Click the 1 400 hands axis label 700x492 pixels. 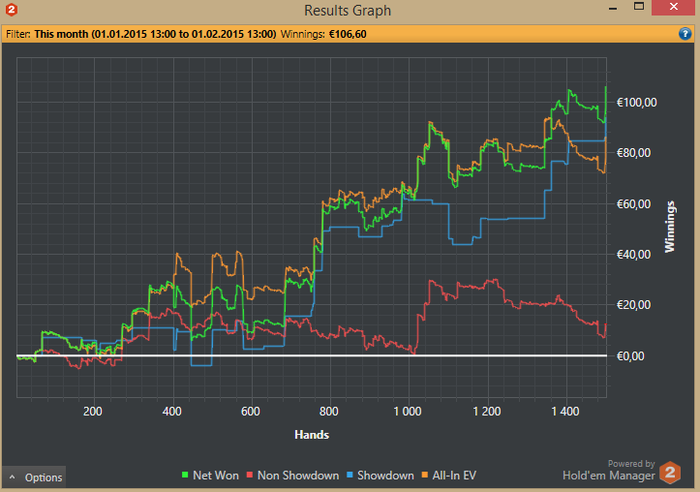point(565,411)
